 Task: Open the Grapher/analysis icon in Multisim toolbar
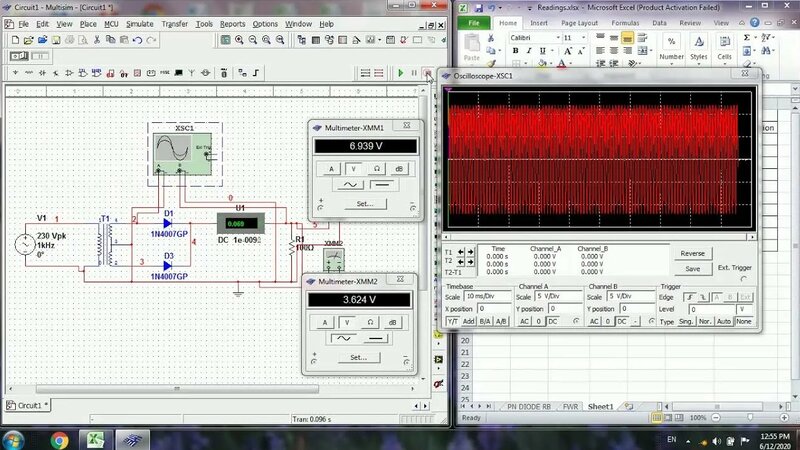pos(370,40)
